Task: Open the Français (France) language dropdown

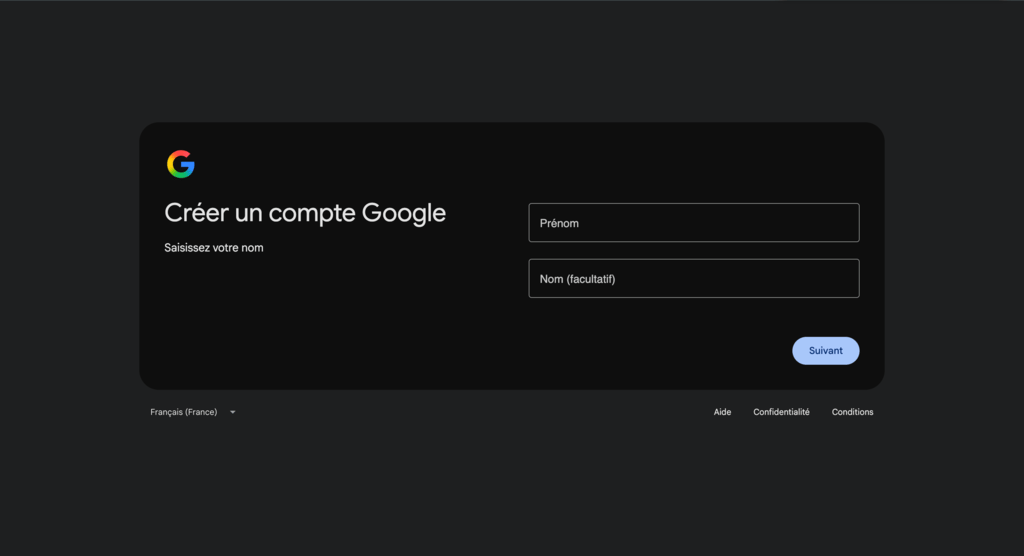Action: pos(193,412)
